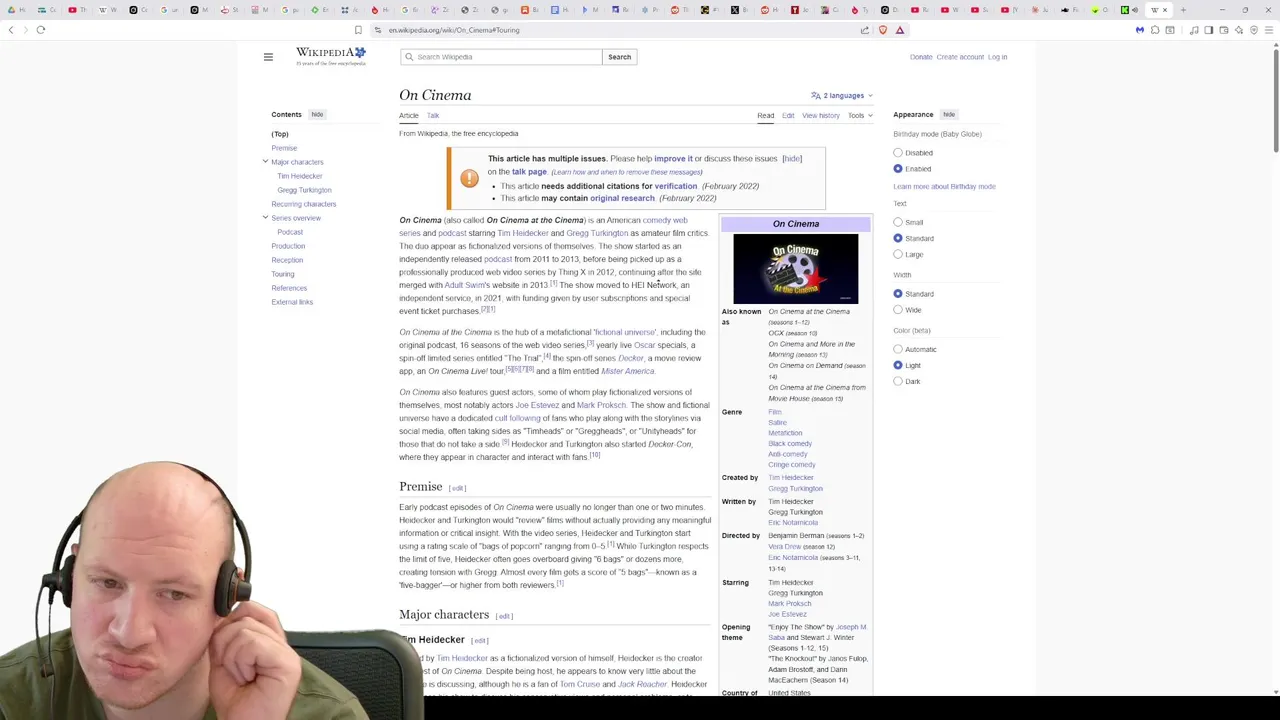Select Birthday mode Disabled option
This screenshot has width=1280, height=720.
(898, 153)
